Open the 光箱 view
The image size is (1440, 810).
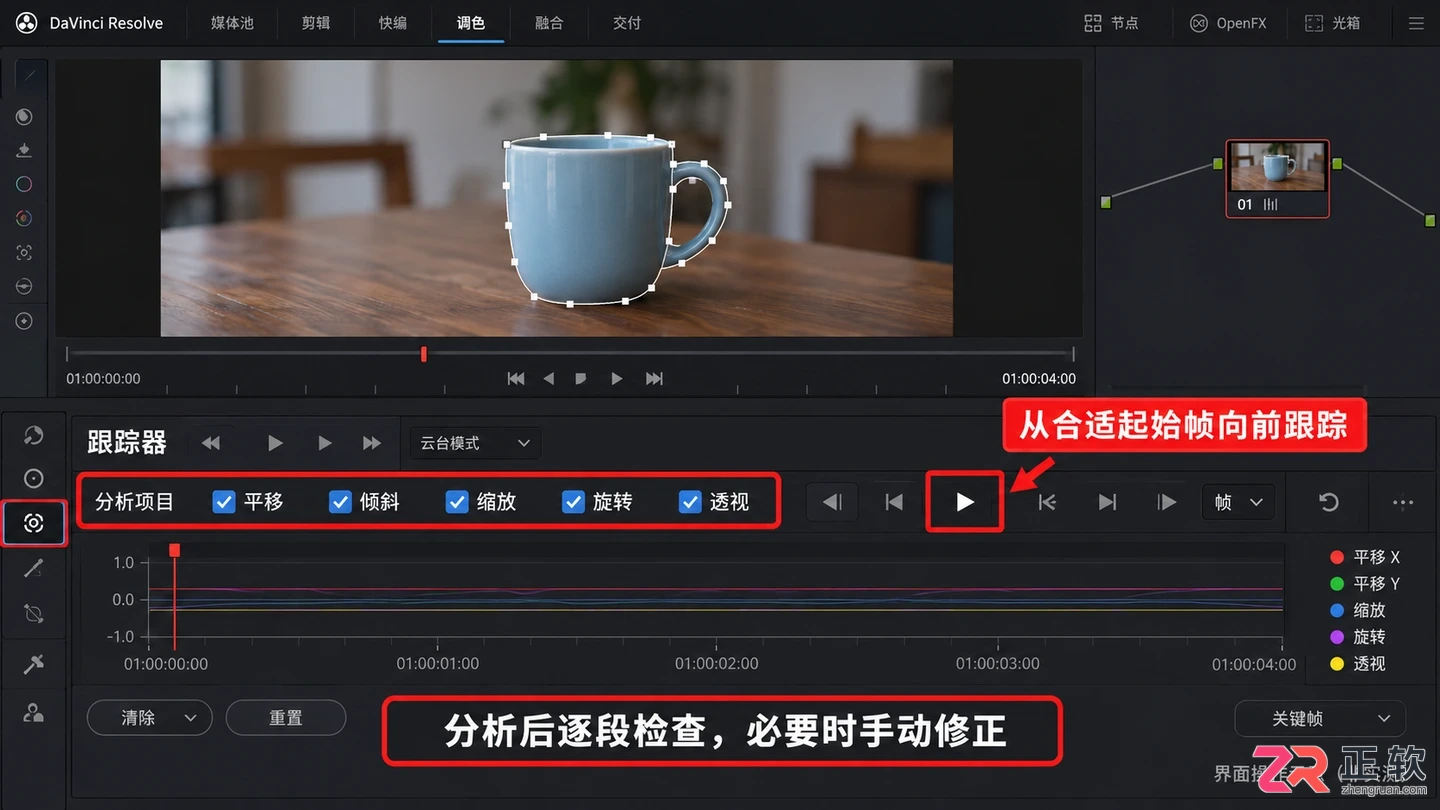(x=1333, y=23)
